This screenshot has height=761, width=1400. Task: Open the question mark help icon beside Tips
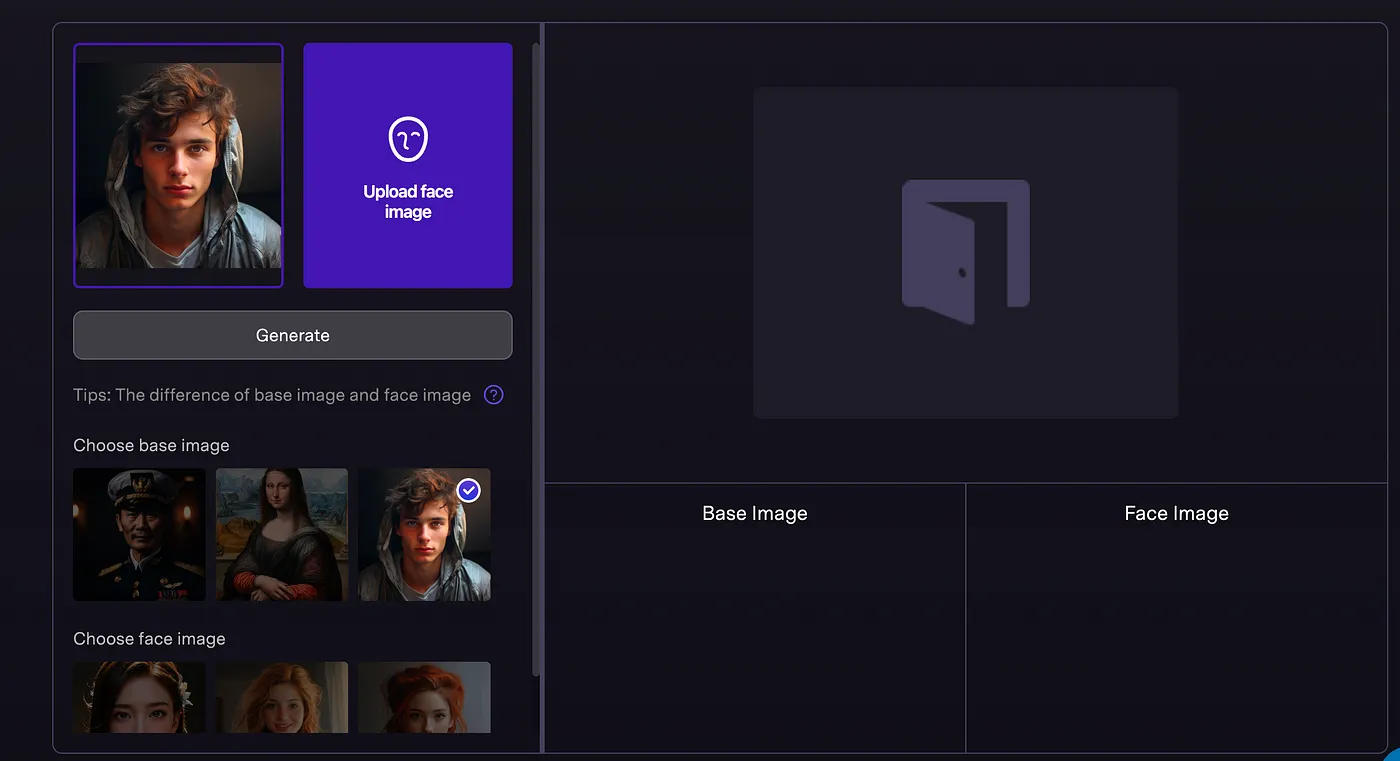click(493, 395)
